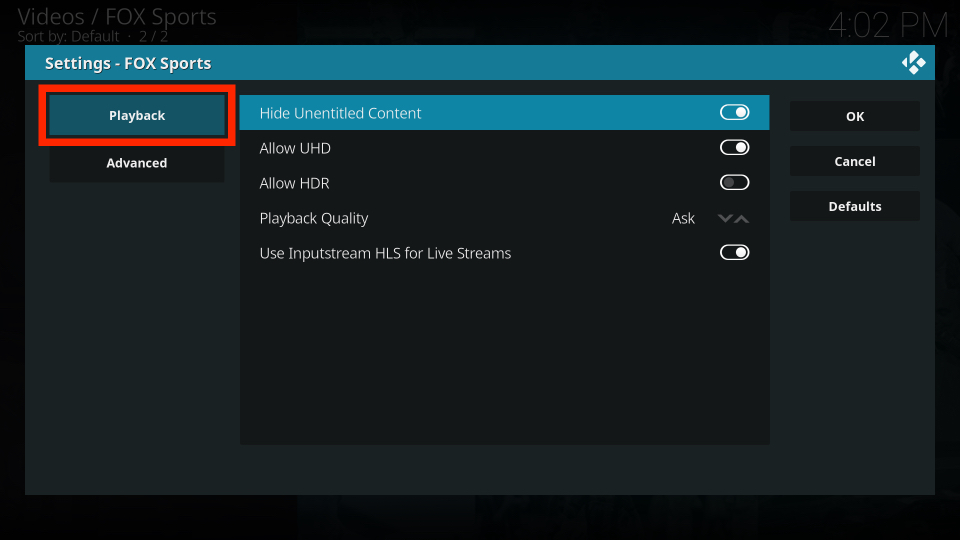Viewport: 960px width, 540px height.
Task: Decrease Playback Quality with down chevron
Action: click(725, 219)
